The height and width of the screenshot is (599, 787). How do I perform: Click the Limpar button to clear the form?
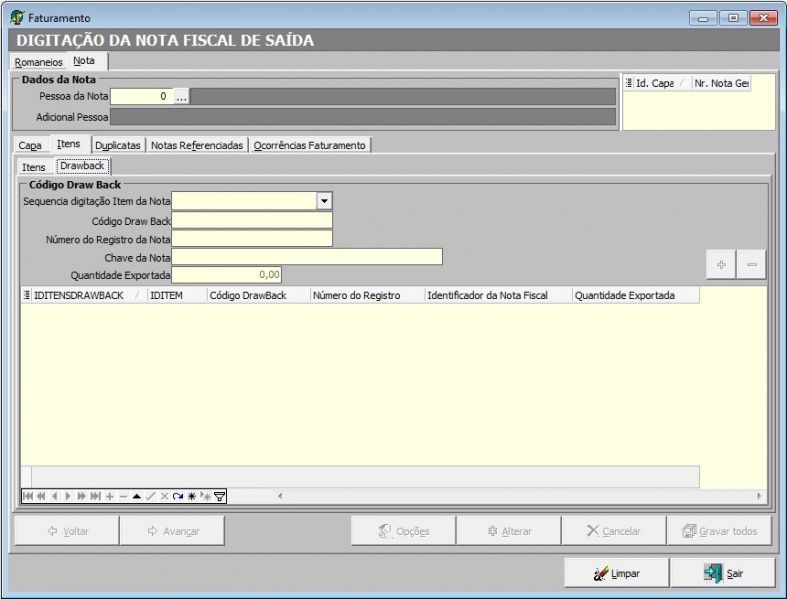click(616, 573)
